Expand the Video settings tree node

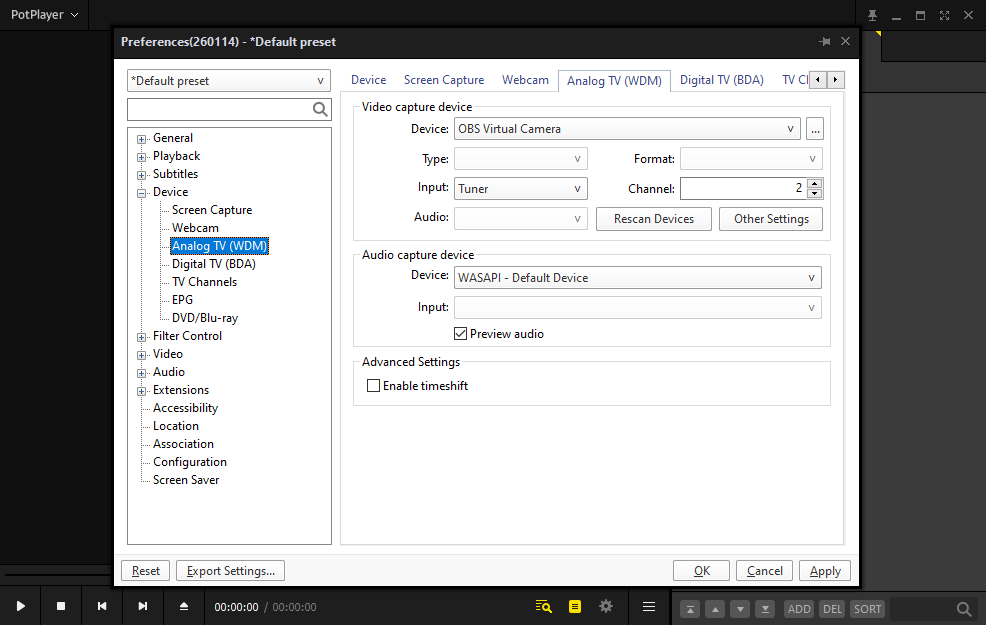[x=141, y=353]
